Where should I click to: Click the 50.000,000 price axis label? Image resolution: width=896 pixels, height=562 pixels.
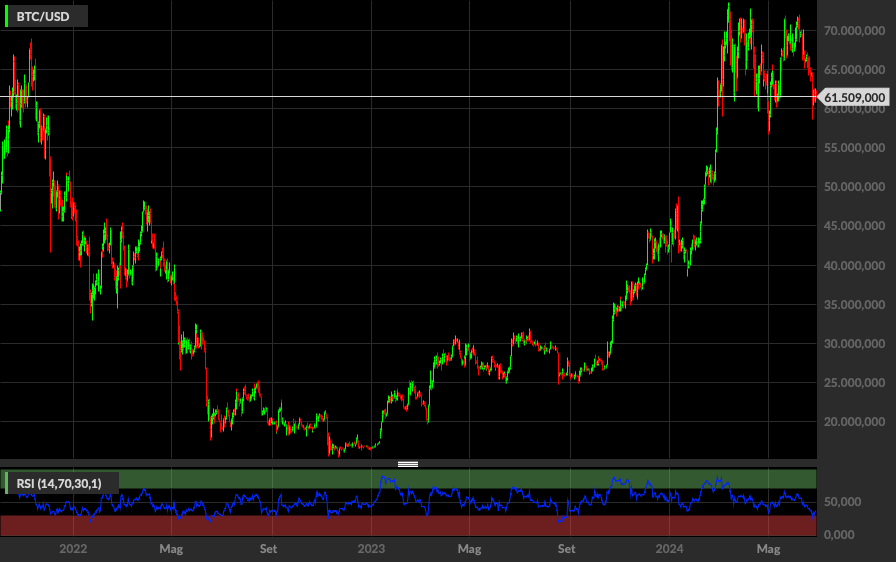[854, 187]
